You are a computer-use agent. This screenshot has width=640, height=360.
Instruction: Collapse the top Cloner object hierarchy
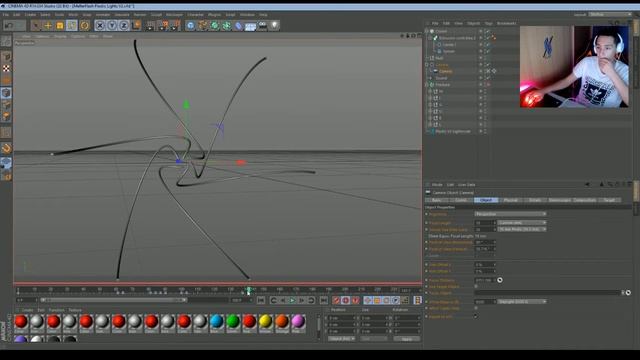[x=427, y=31]
